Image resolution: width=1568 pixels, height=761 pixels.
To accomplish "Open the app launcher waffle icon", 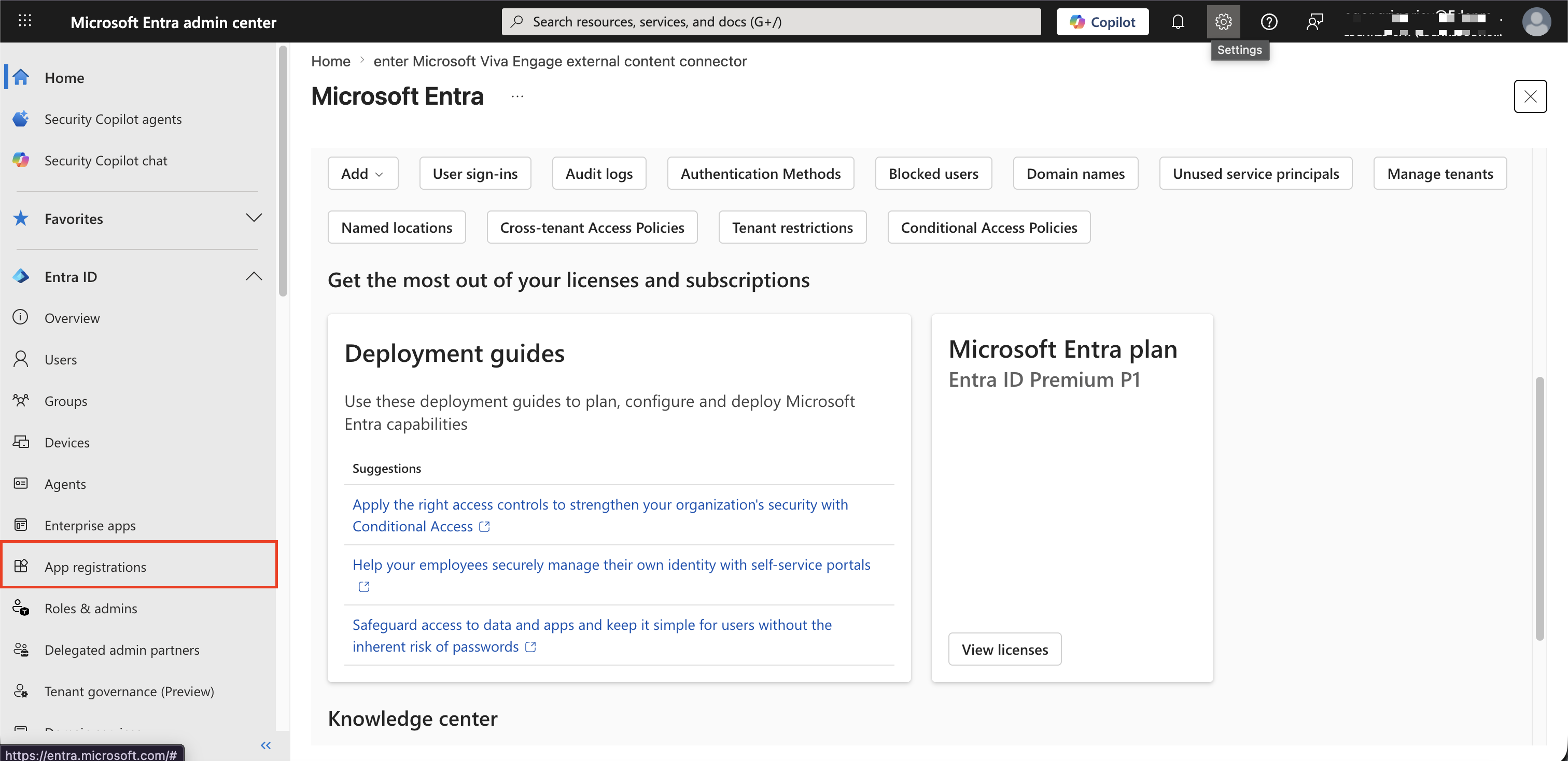I will point(25,21).
